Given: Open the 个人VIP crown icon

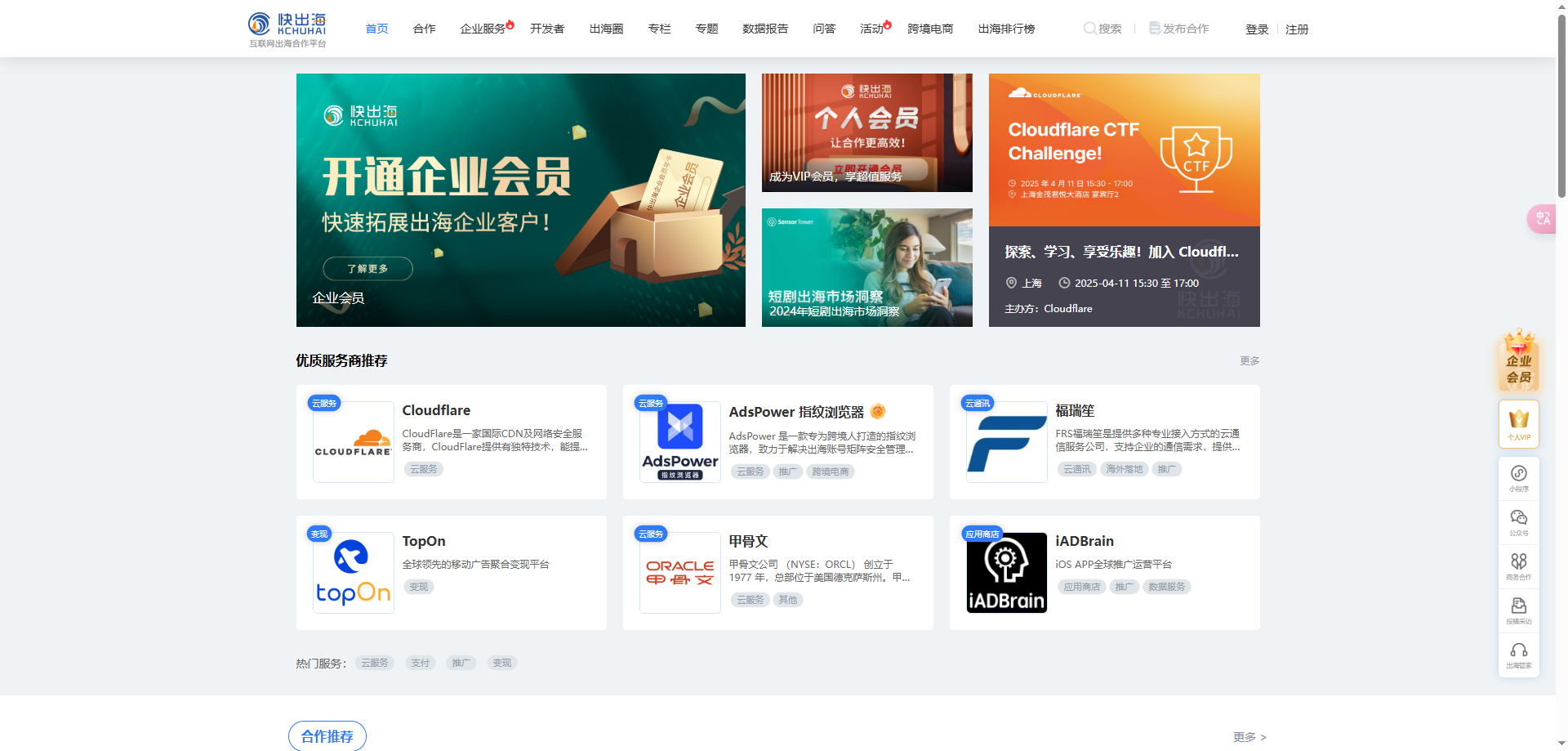Looking at the screenshot, I should pyautogui.click(x=1518, y=423).
